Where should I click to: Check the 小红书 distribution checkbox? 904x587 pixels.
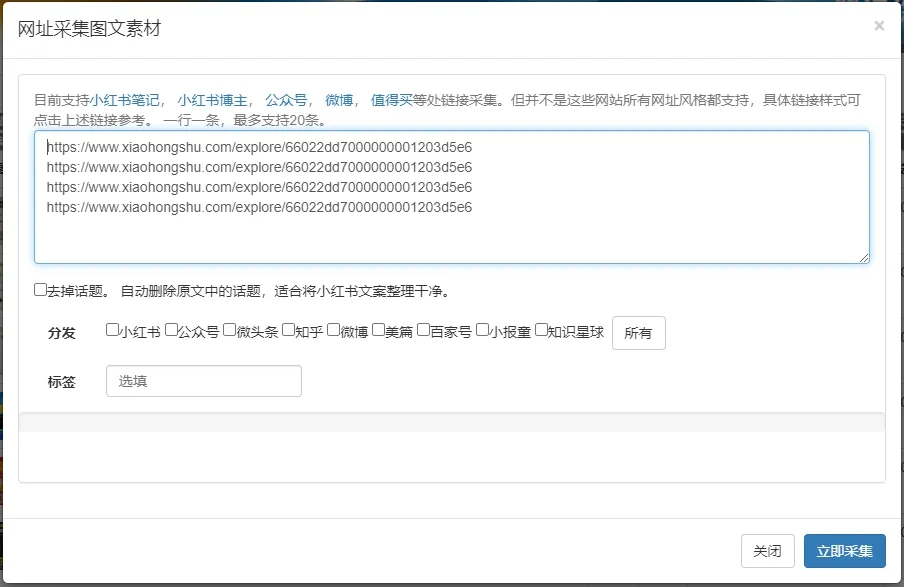112,330
